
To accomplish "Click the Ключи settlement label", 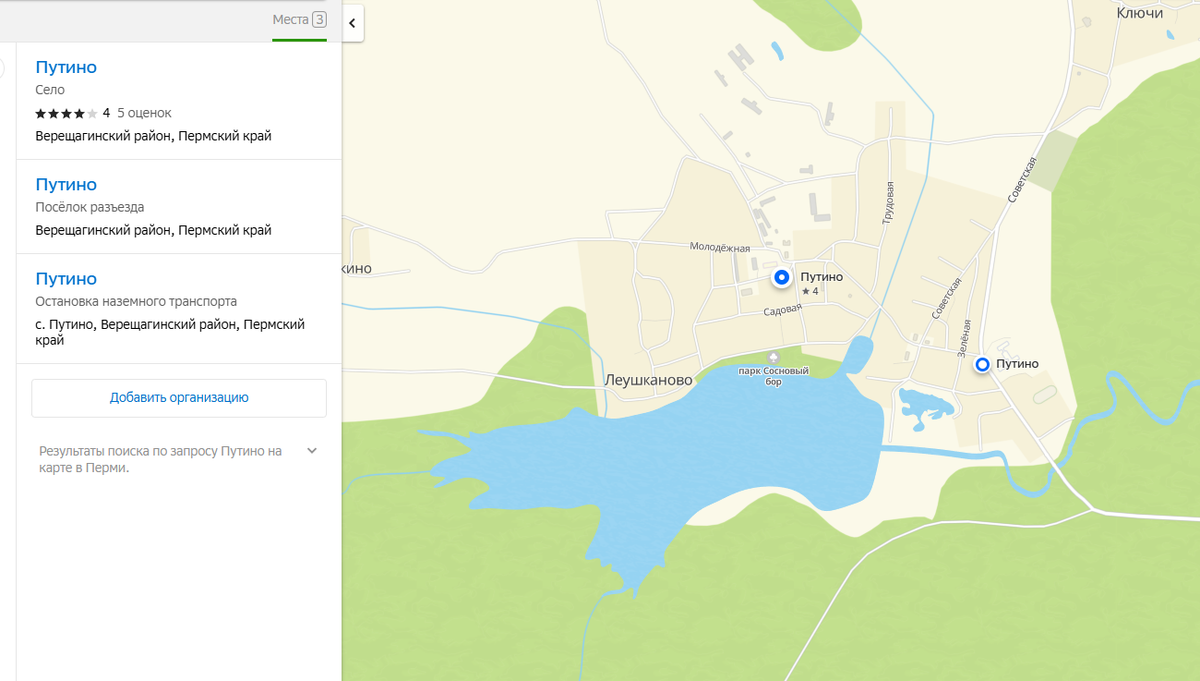I will [1139, 14].
